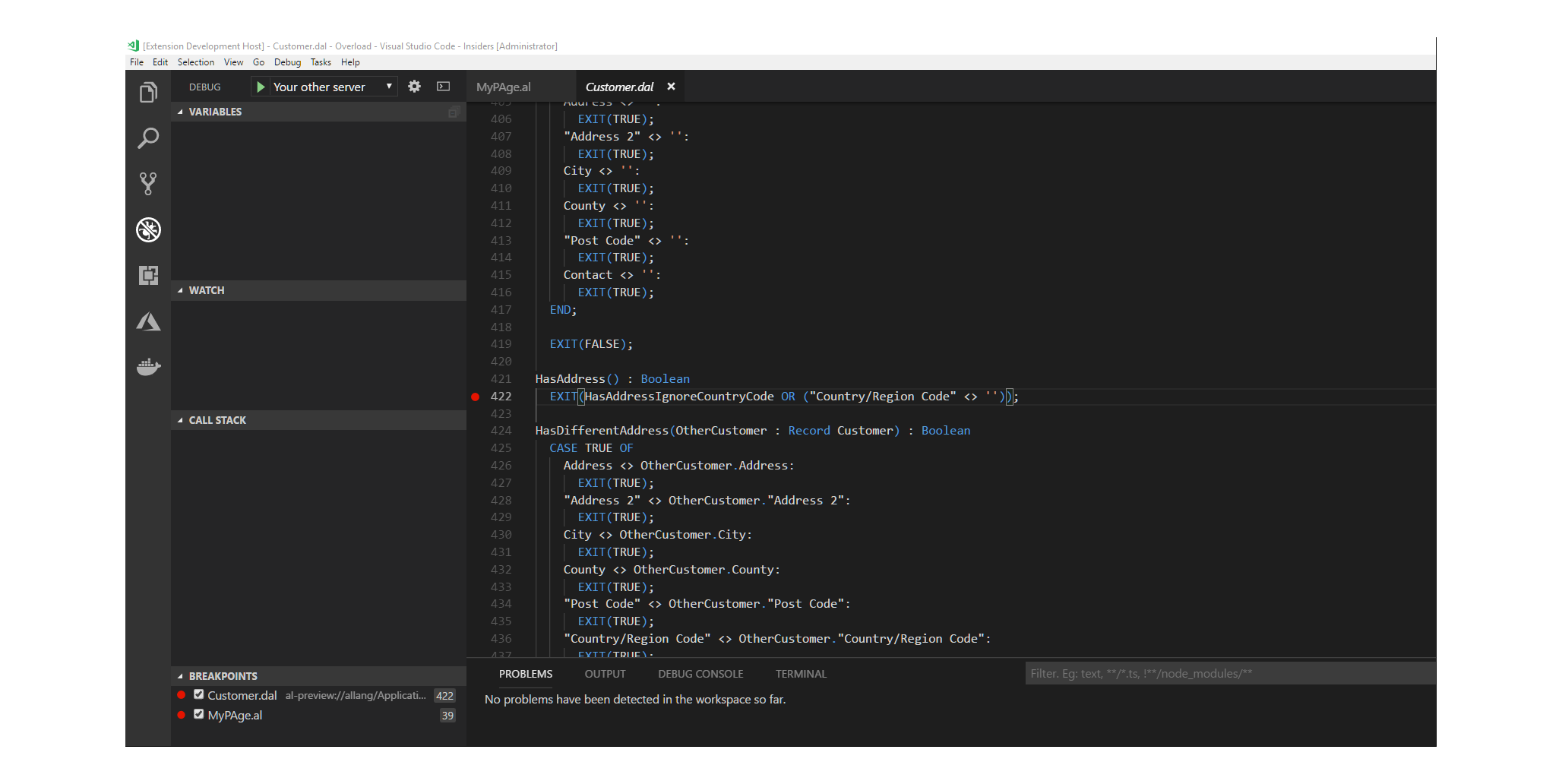Open the Docker view icon
This screenshot has width=1562, height=784.
click(x=148, y=368)
